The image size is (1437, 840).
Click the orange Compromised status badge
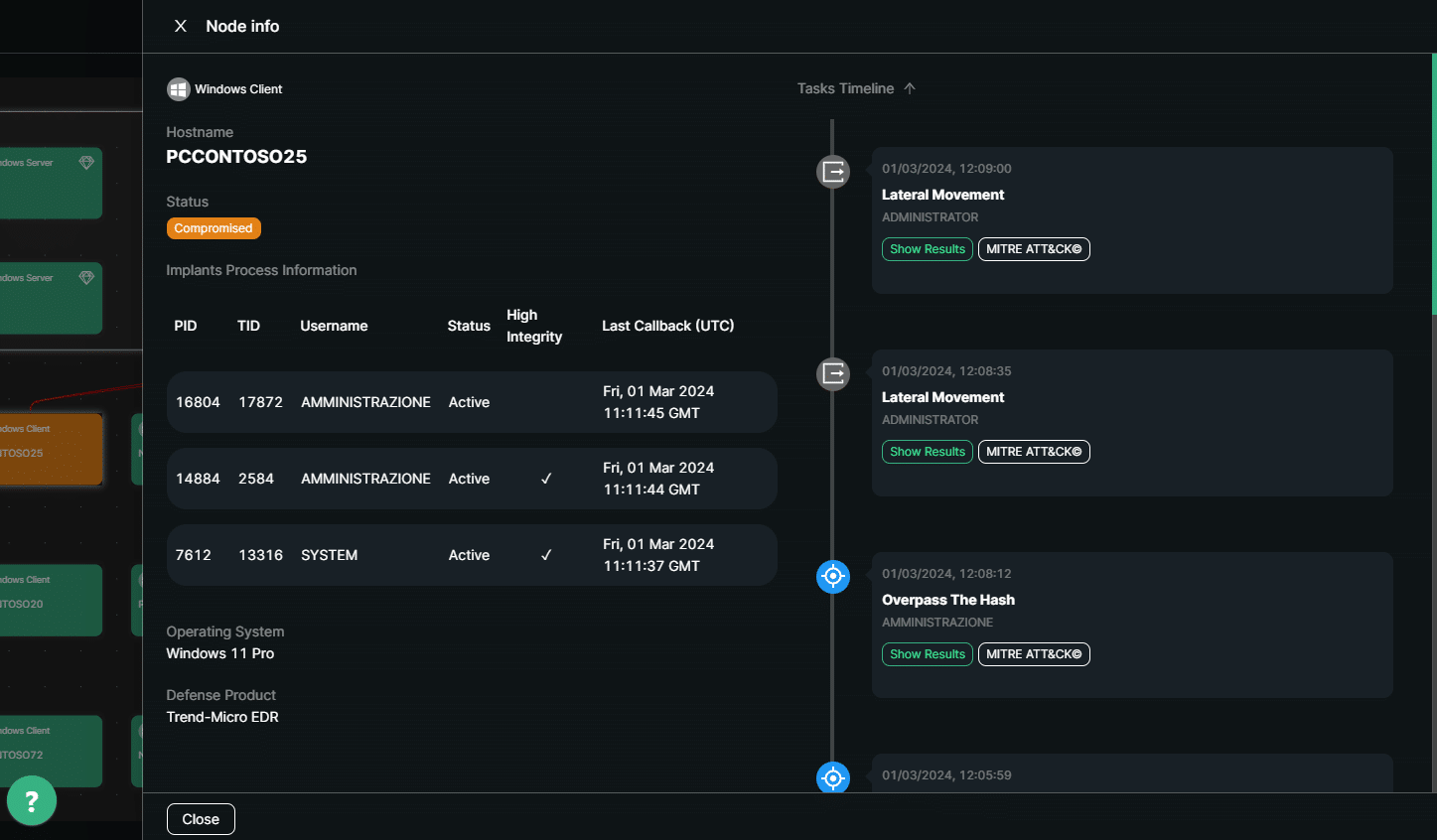(x=214, y=228)
